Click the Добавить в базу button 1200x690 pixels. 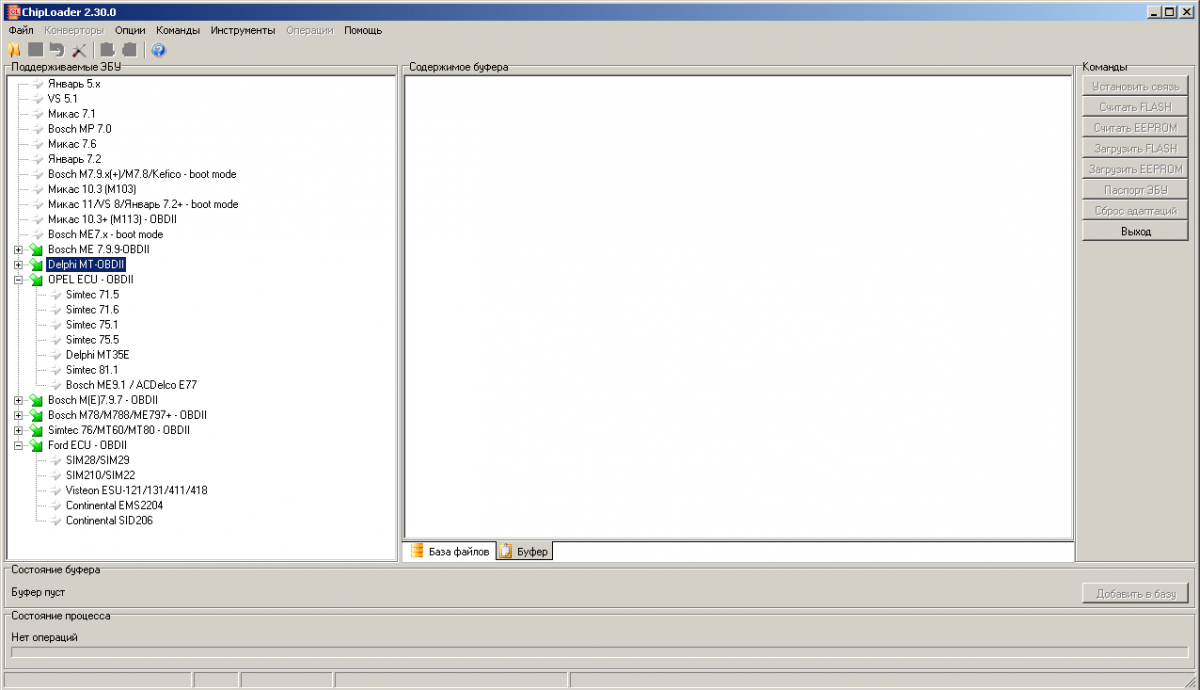(1136, 594)
